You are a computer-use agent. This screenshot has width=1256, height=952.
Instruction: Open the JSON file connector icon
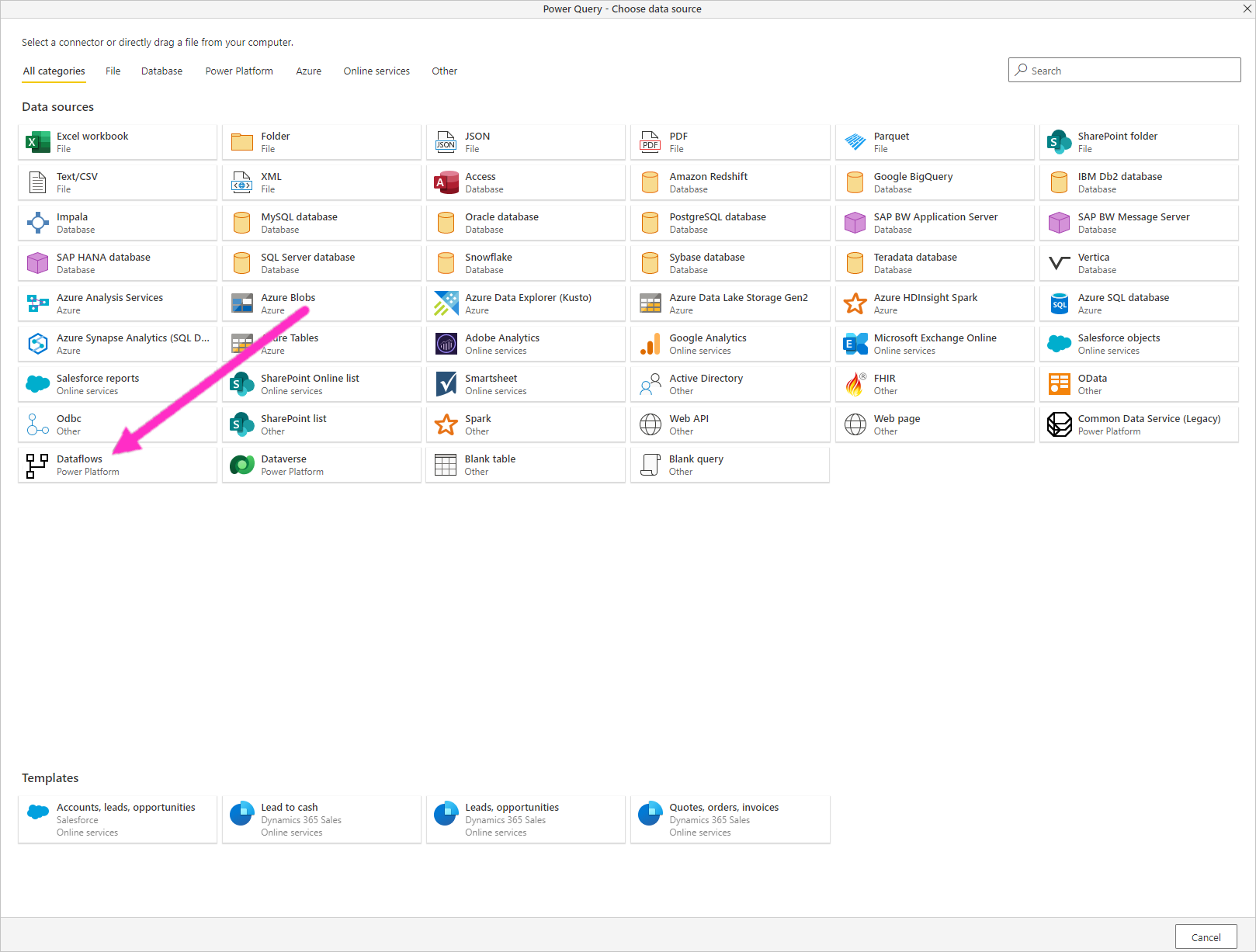pyautogui.click(x=446, y=142)
